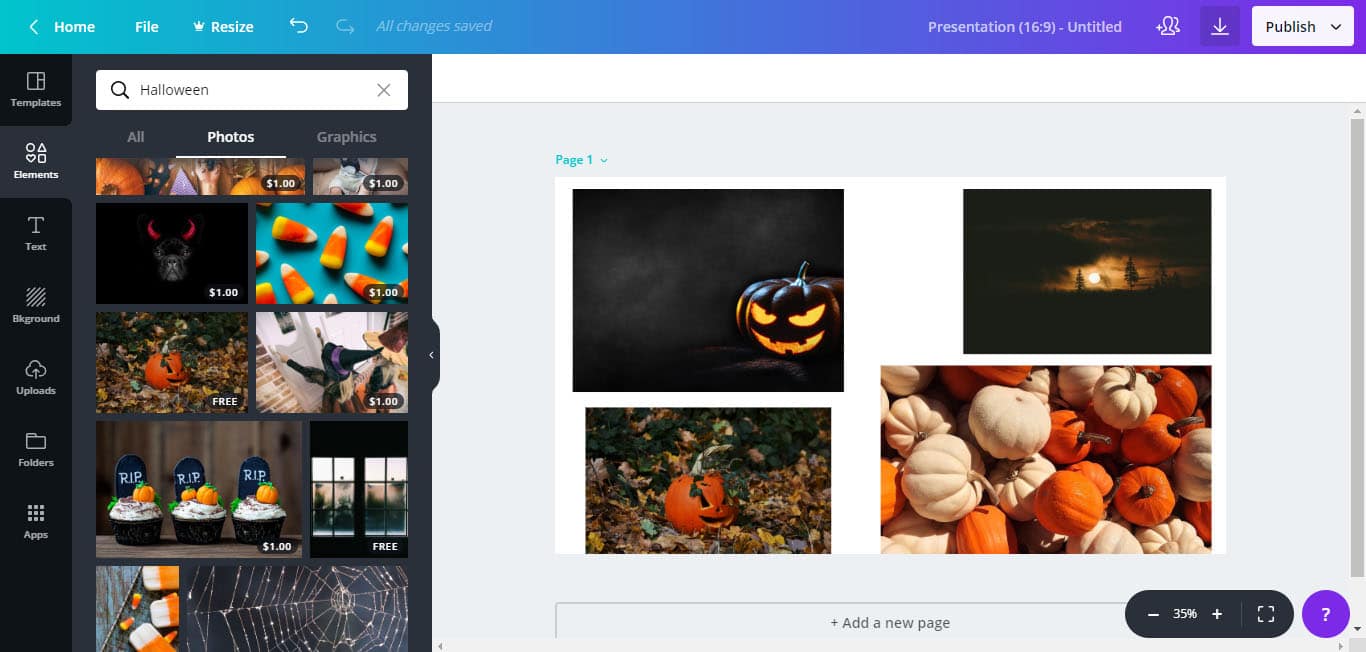Select the candy corn photo thumbnail
Image resolution: width=1366 pixels, height=652 pixels.
pyautogui.click(x=331, y=253)
